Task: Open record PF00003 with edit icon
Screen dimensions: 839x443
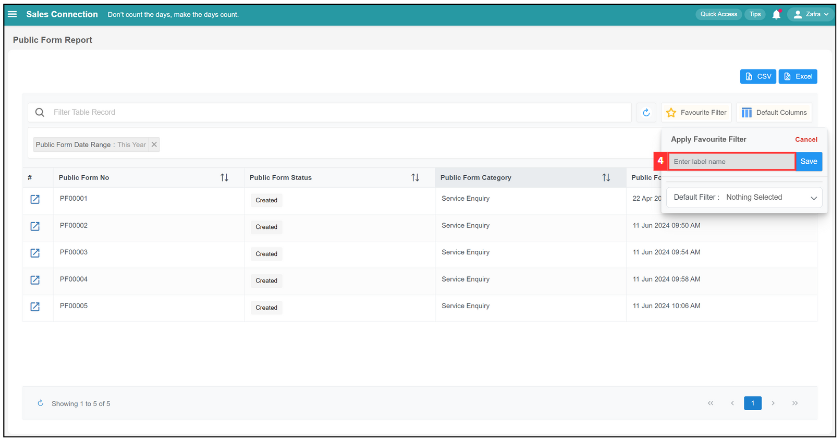Action: [35, 253]
